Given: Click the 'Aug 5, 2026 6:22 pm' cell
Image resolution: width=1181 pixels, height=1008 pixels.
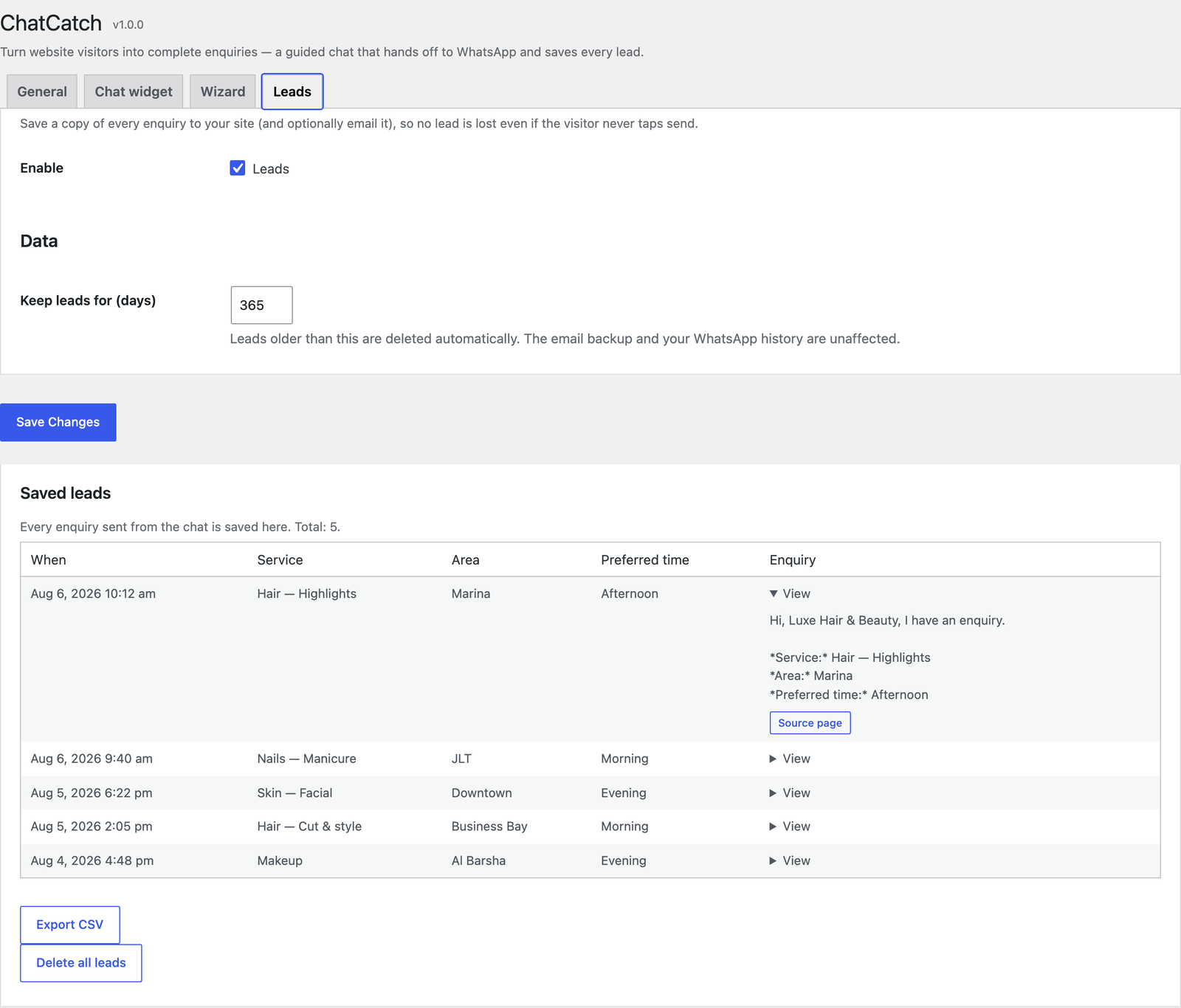Looking at the screenshot, I should (x=92, y=793).
